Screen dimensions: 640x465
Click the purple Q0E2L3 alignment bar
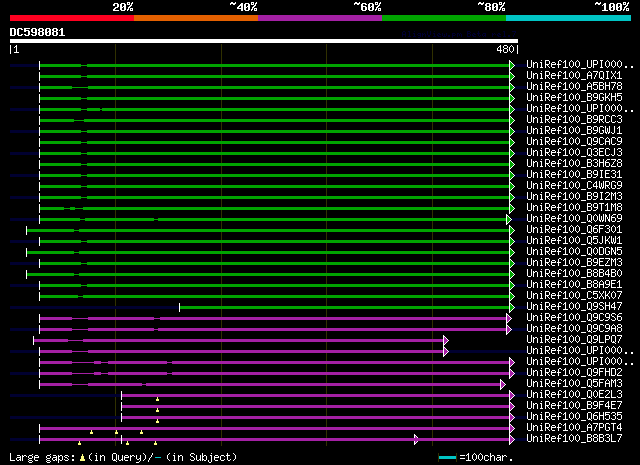[x=316, y=396]
